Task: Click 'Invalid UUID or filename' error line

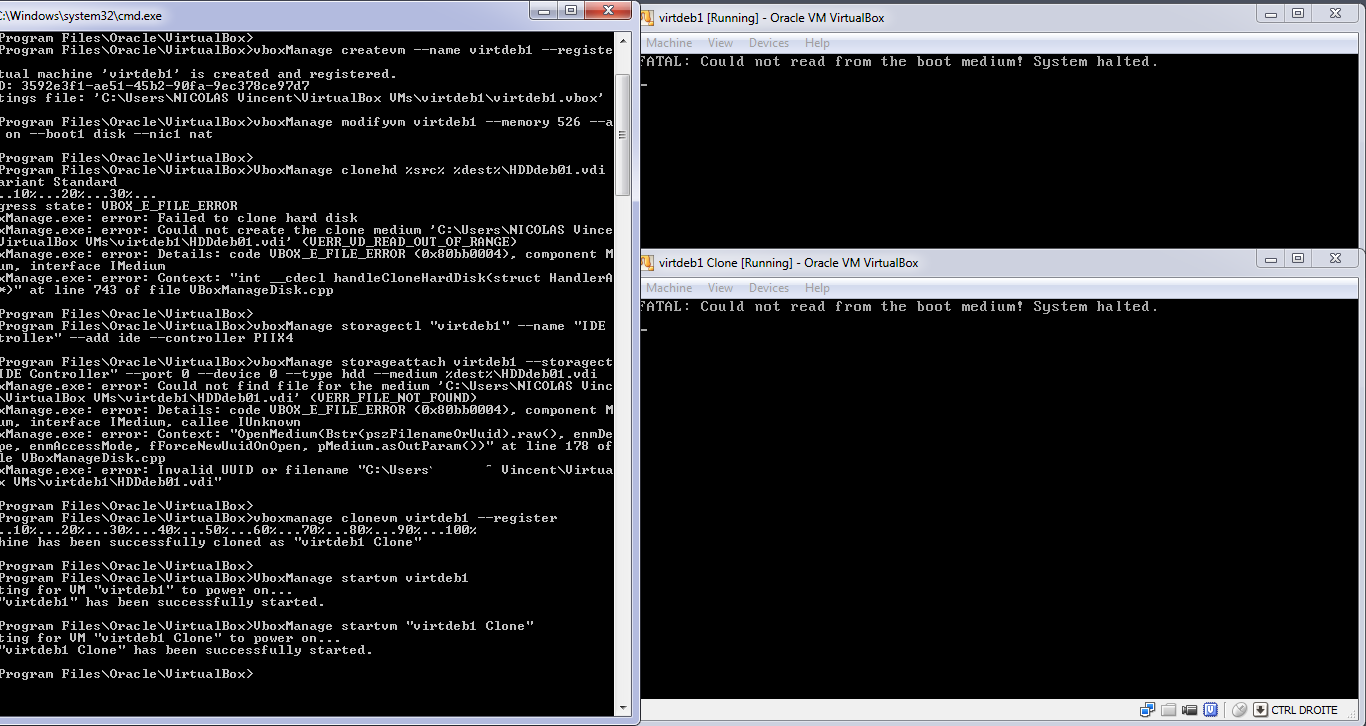Action: point(306,470)
